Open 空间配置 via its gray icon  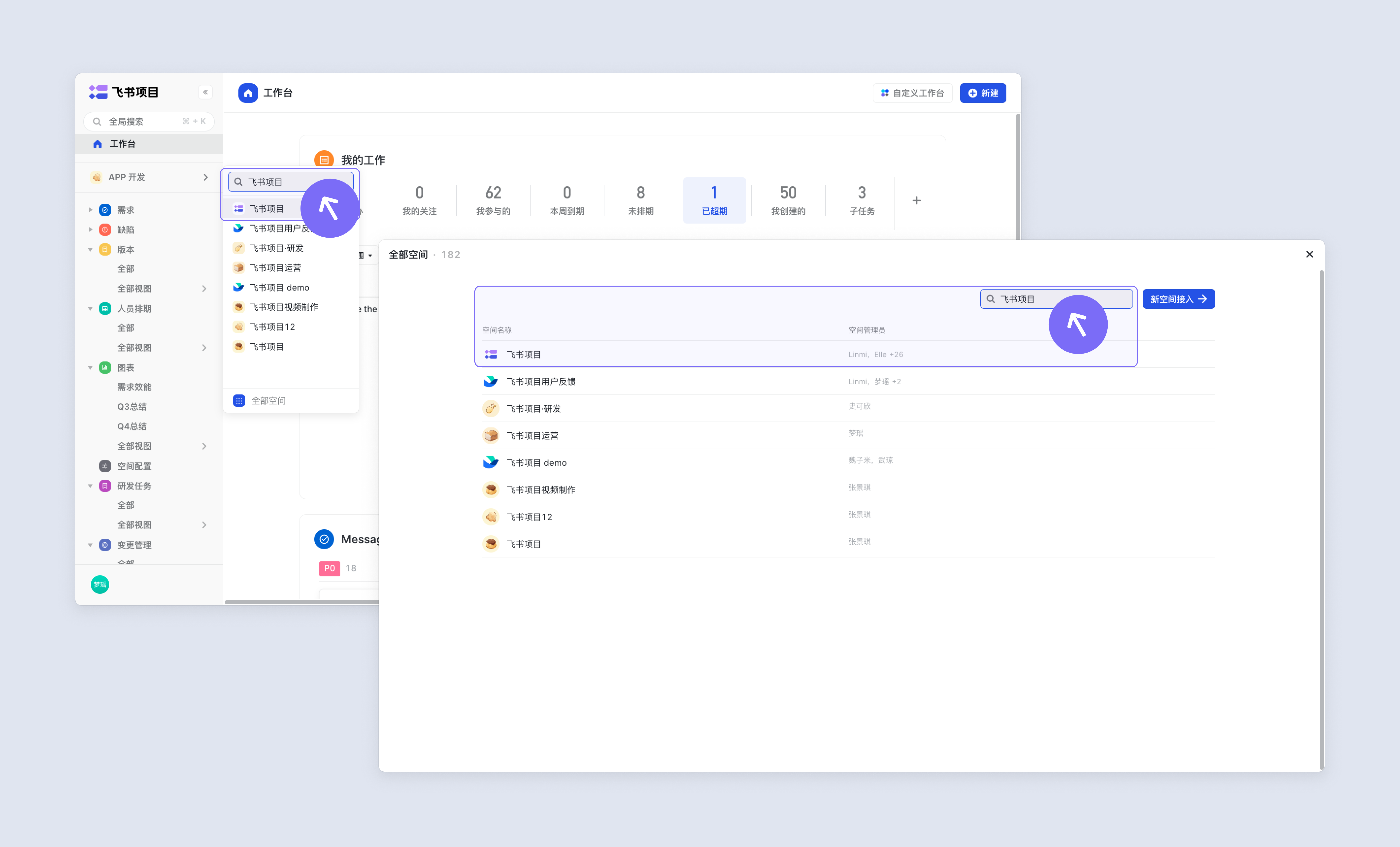click(x=105, y=466)
